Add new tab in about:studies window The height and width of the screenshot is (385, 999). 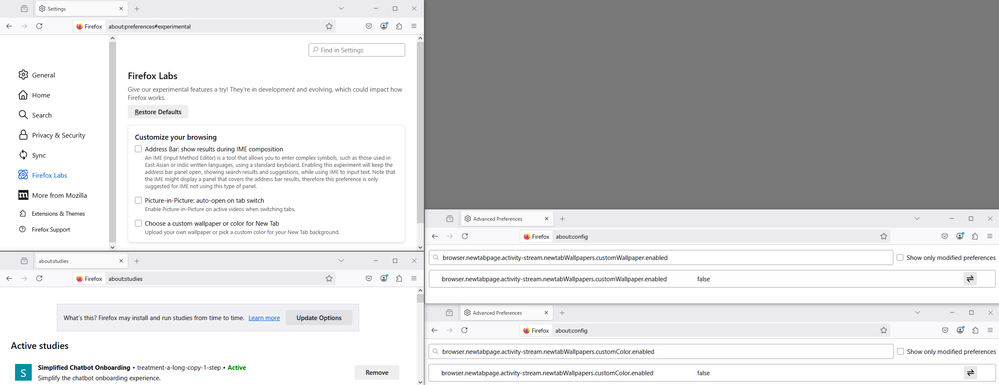pos(136,261)
